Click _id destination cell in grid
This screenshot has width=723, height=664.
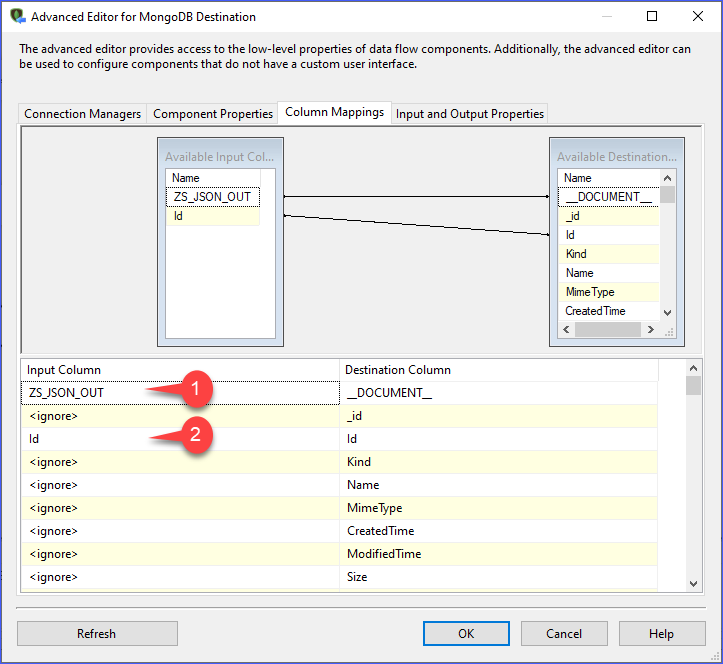(x=499, y=416)
